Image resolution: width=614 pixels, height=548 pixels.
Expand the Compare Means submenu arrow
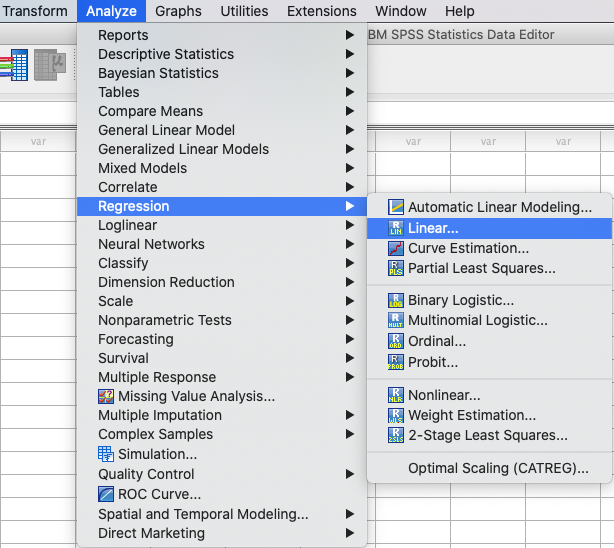[350, 111]
